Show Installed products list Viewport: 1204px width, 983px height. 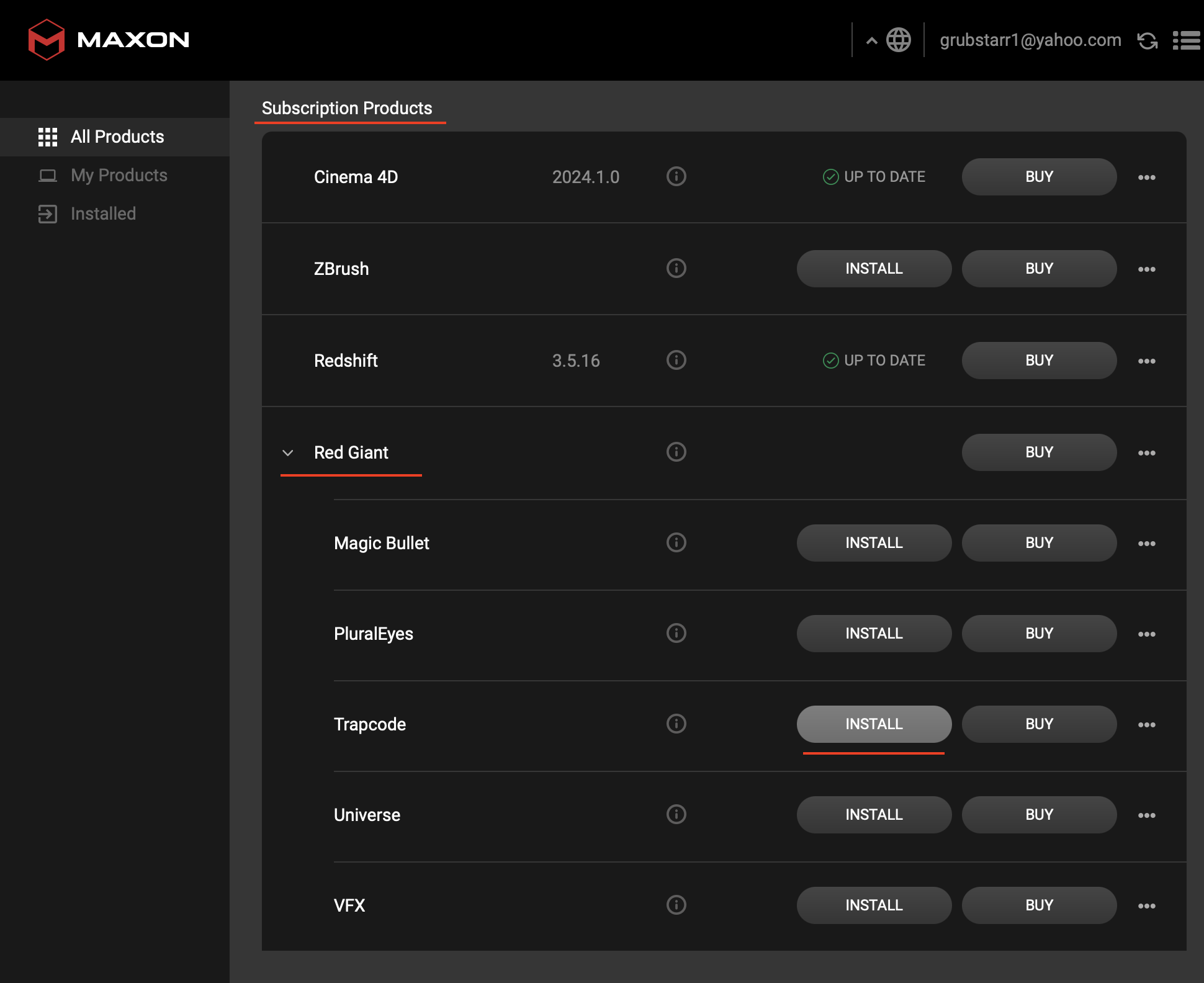tap(115, 214)
